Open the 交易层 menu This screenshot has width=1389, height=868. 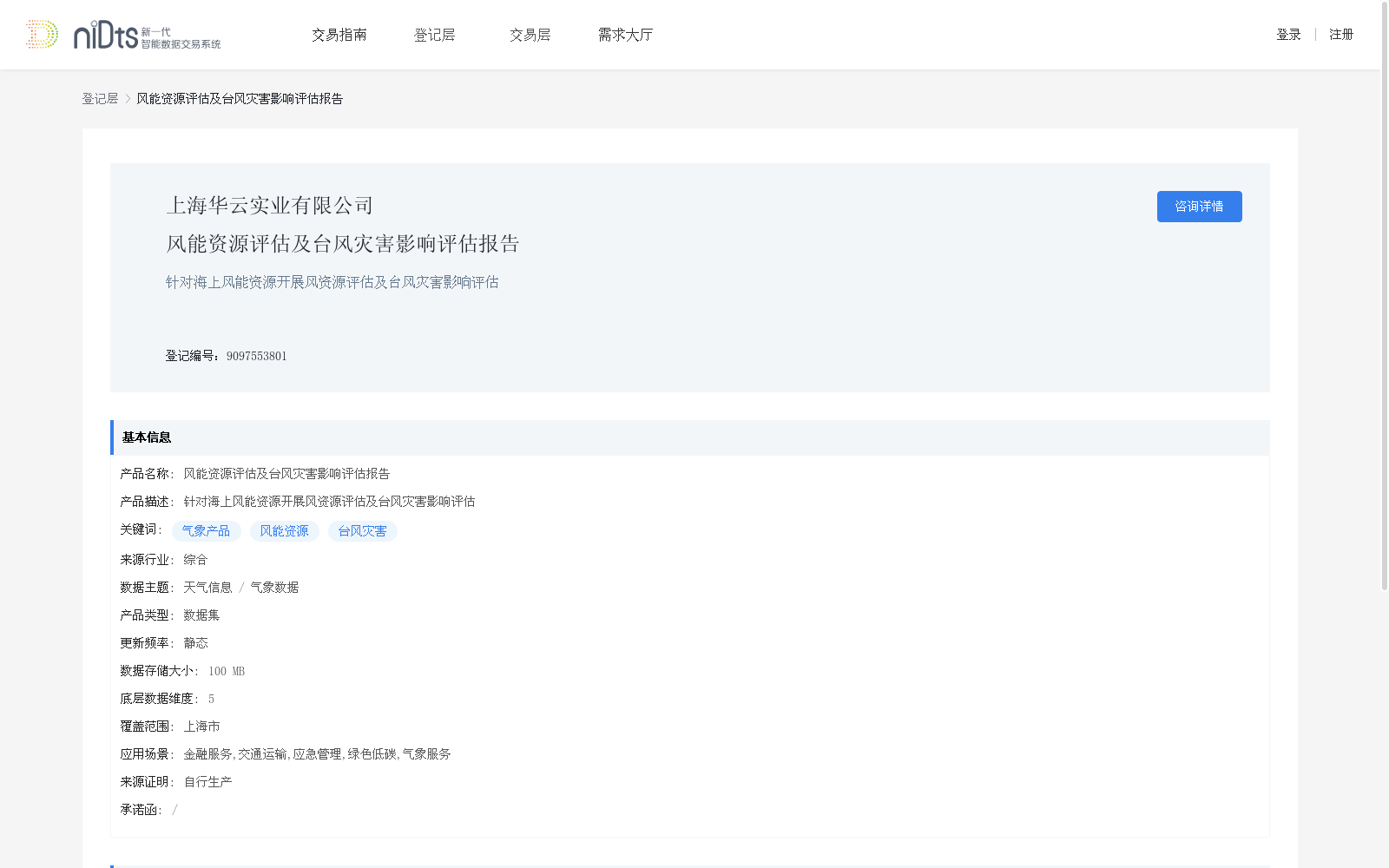pos(530,35)
